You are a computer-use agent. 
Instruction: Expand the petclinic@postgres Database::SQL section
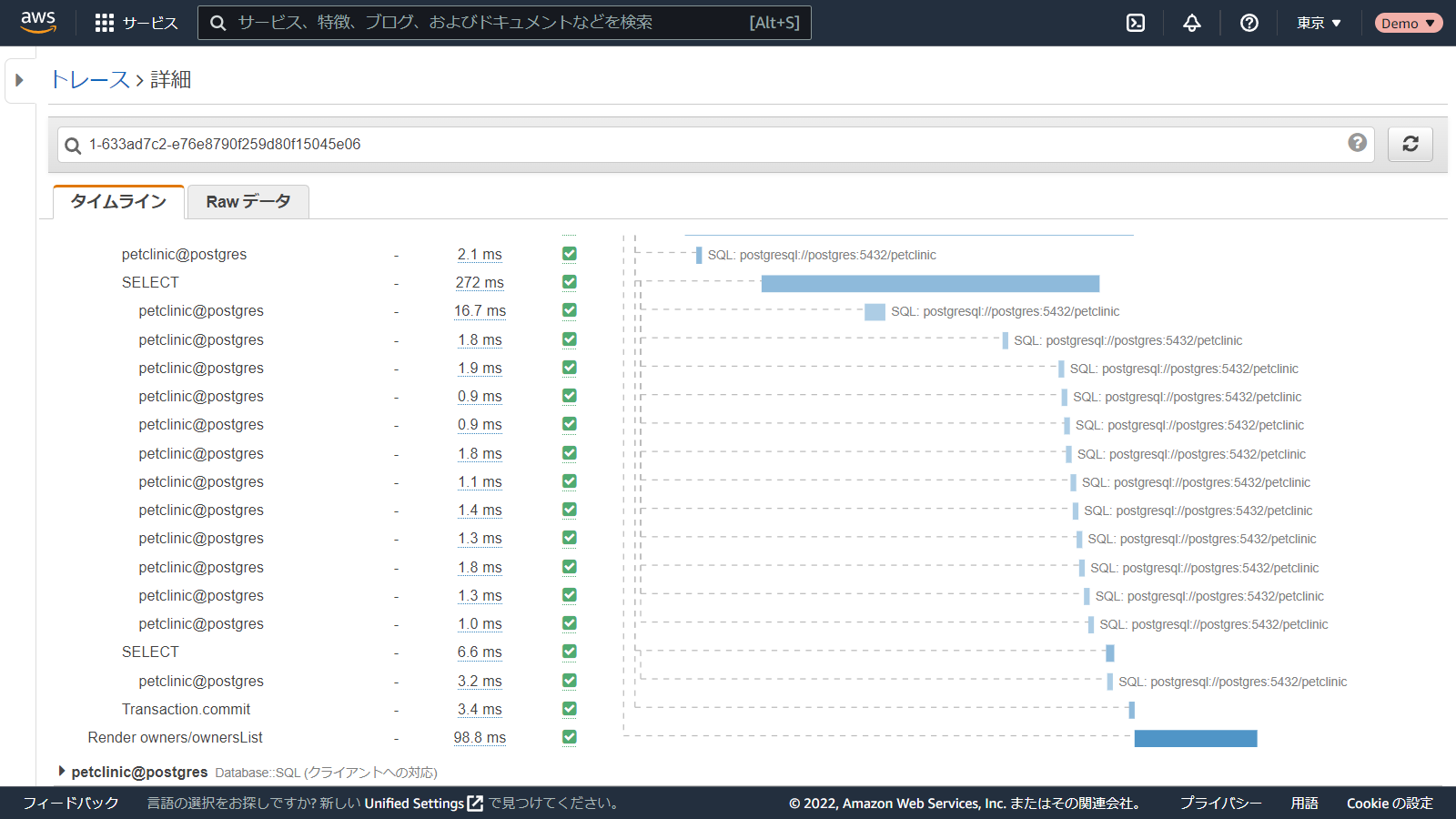click(62, 772)
